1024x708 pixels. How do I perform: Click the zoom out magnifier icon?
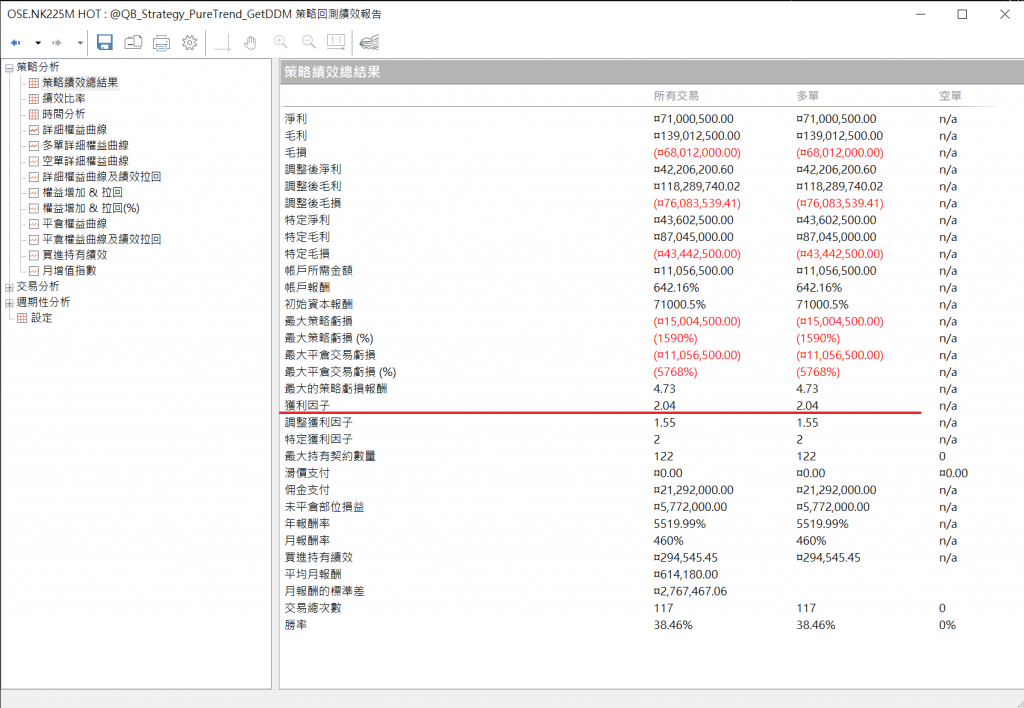pyautogui.click(x=308, y=42)
